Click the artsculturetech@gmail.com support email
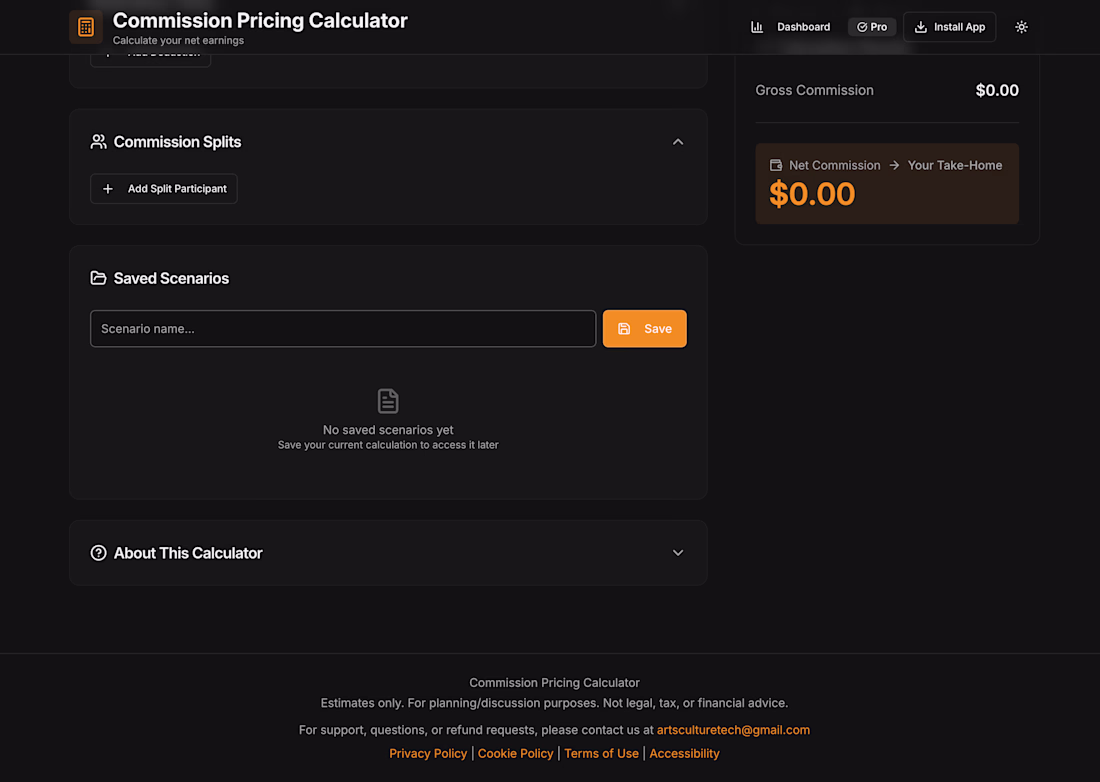This screenshot has width=1100, height=782. 733,730
